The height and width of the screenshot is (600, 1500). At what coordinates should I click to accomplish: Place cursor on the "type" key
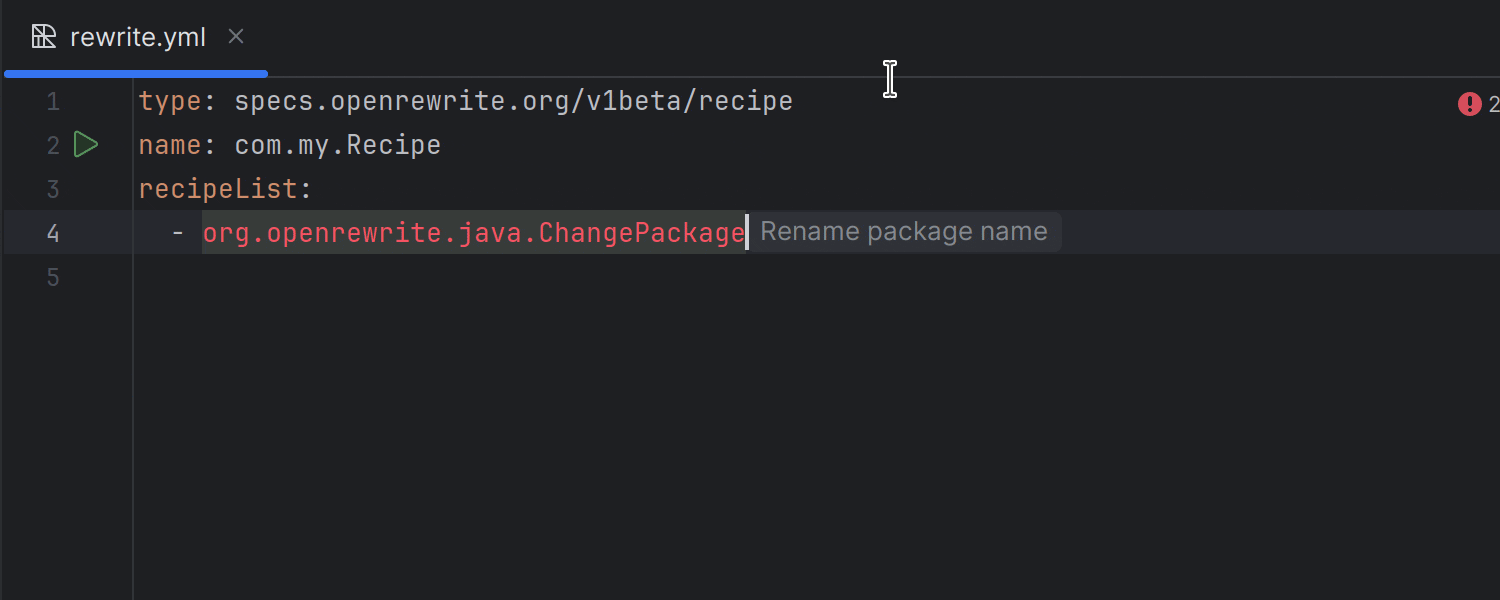click(170, 102)
